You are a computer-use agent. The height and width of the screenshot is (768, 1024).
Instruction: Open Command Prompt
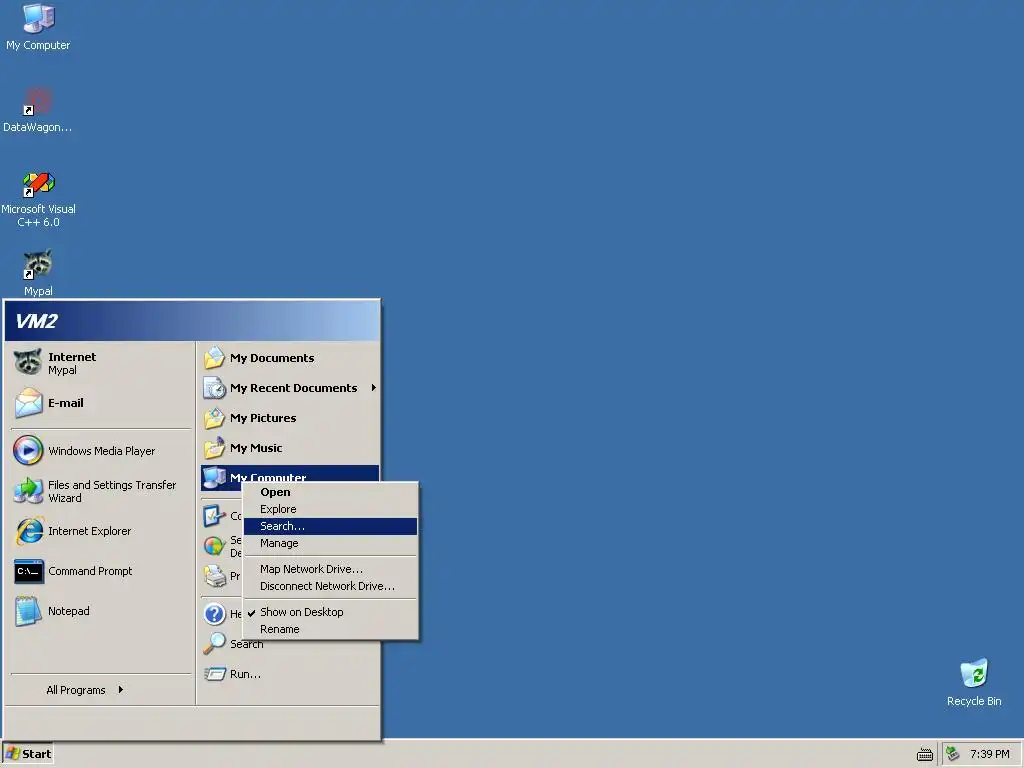coord(100,571)
